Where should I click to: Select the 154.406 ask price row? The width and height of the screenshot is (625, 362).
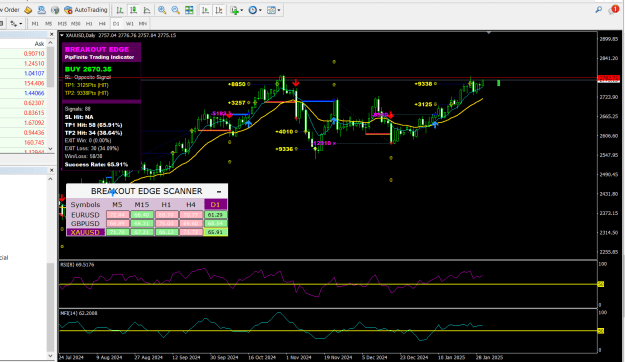click(23, 83)
